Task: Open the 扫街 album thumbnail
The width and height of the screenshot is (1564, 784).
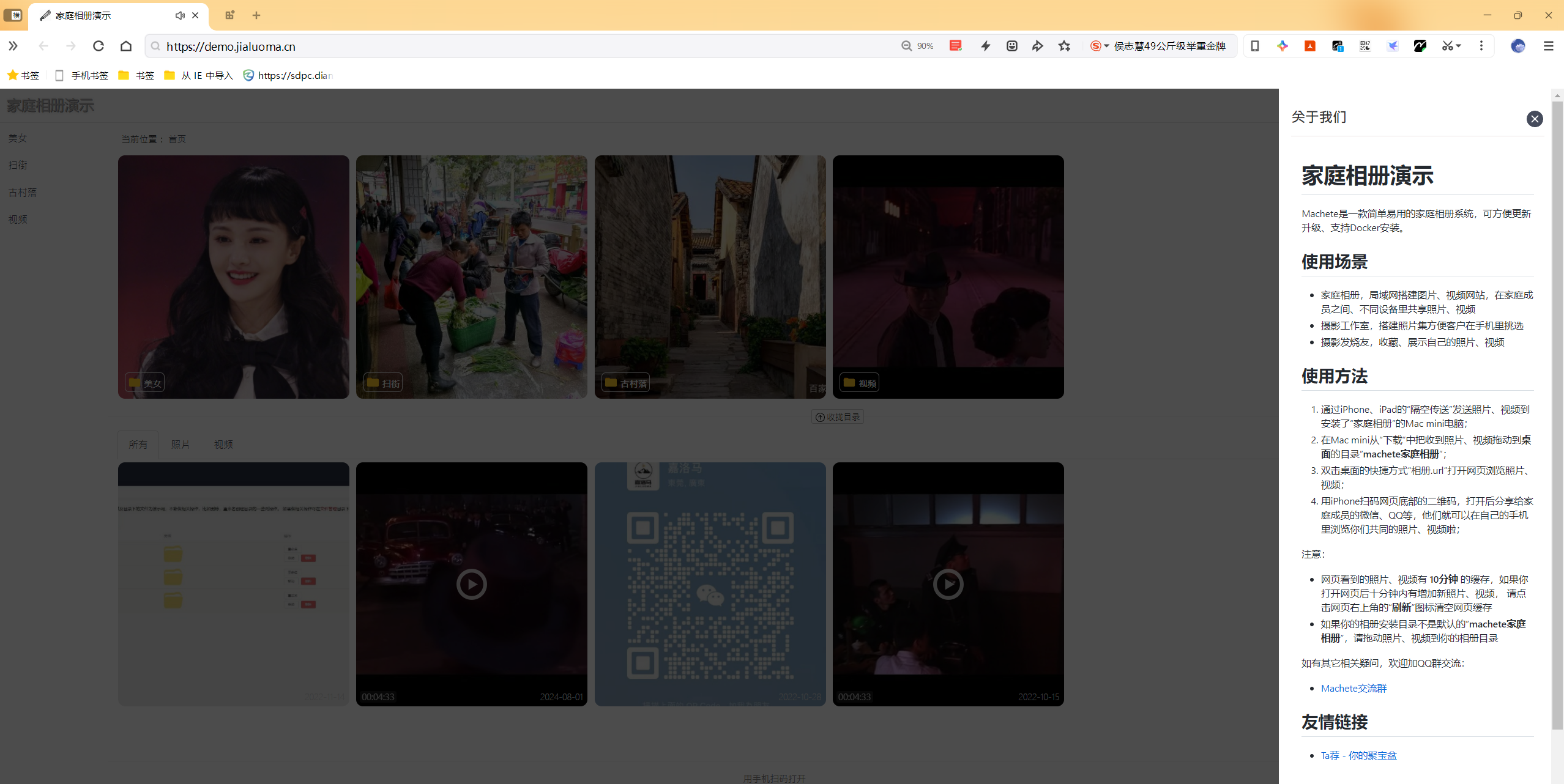Action: (472, 276)
